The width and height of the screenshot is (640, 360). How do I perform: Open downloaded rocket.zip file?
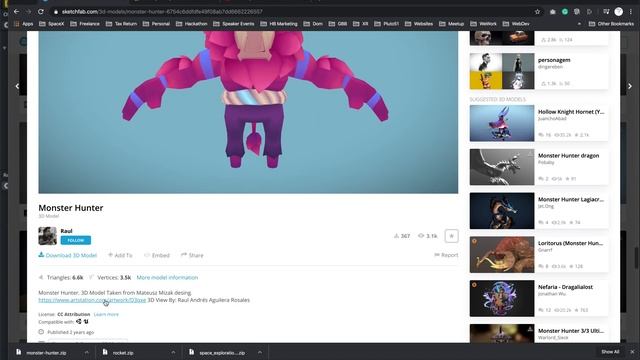click(x=122, y=353)
